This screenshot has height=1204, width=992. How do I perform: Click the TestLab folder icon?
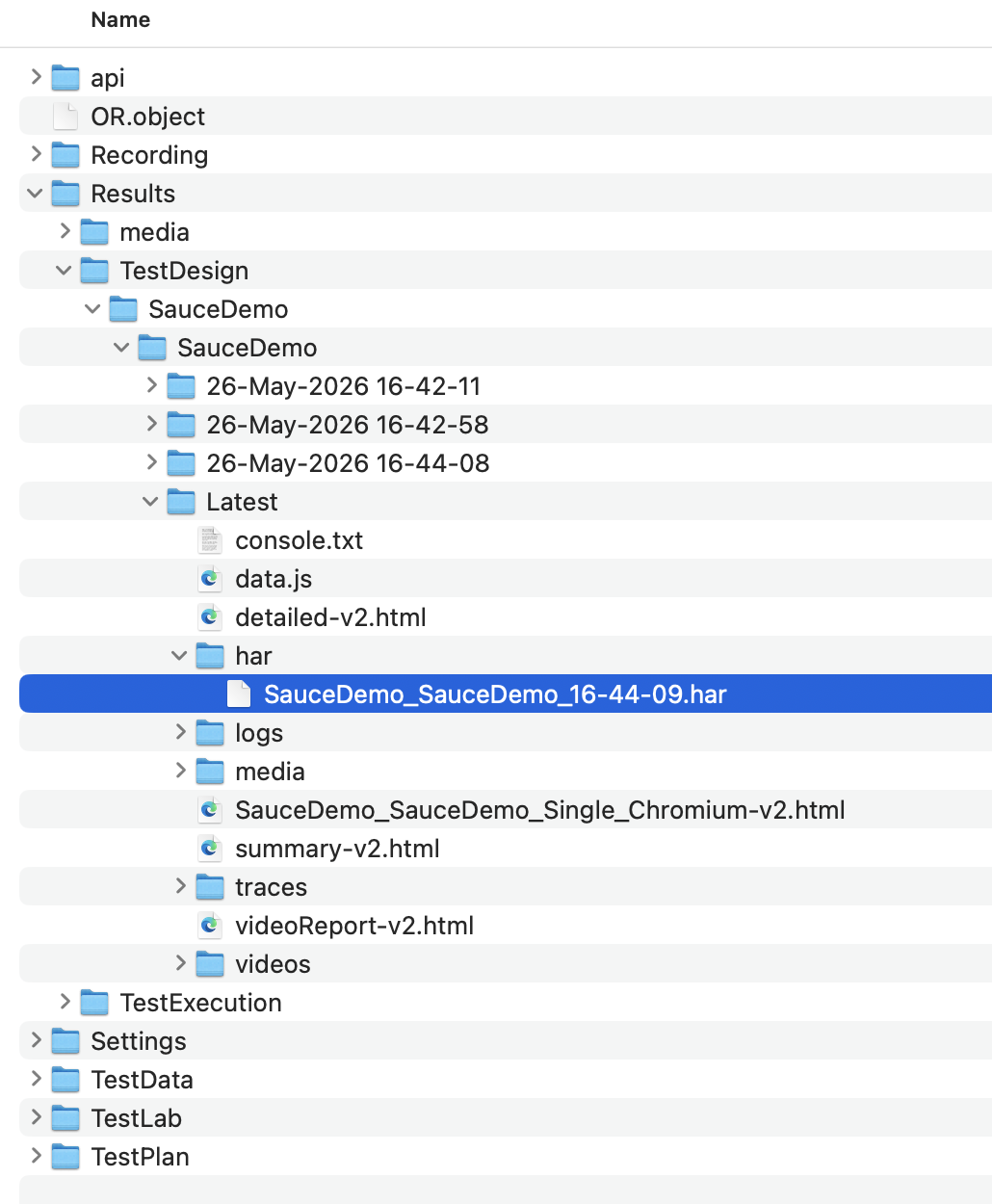65,1118
